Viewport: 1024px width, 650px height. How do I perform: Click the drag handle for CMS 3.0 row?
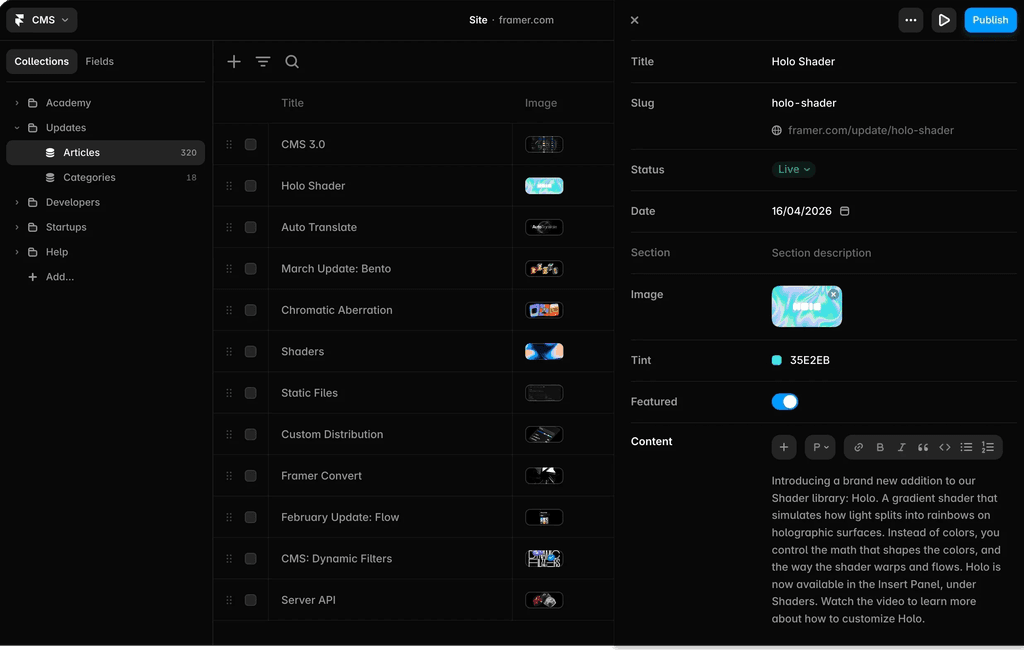229,144
